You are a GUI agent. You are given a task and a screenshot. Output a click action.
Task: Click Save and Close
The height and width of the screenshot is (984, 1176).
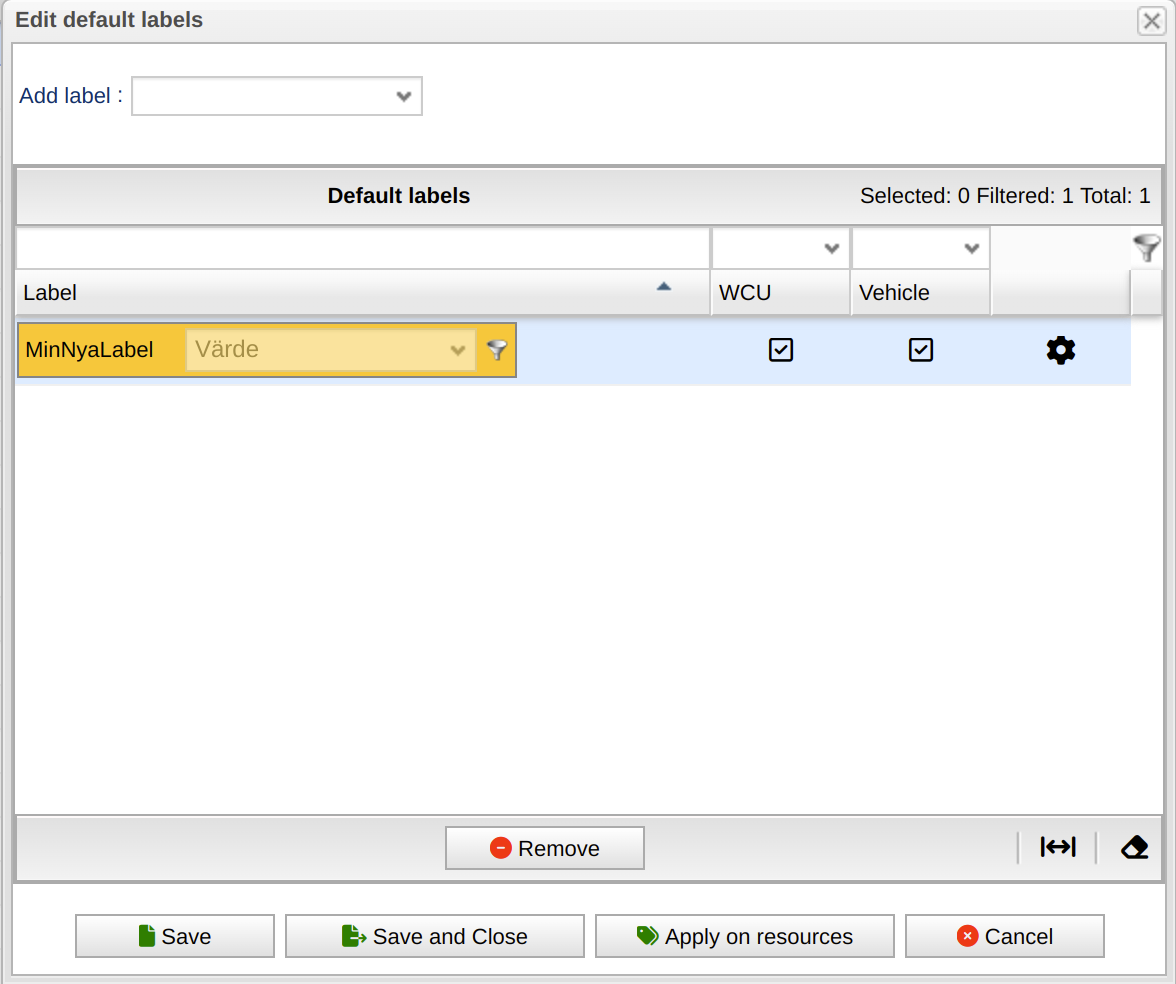(435, 937)
